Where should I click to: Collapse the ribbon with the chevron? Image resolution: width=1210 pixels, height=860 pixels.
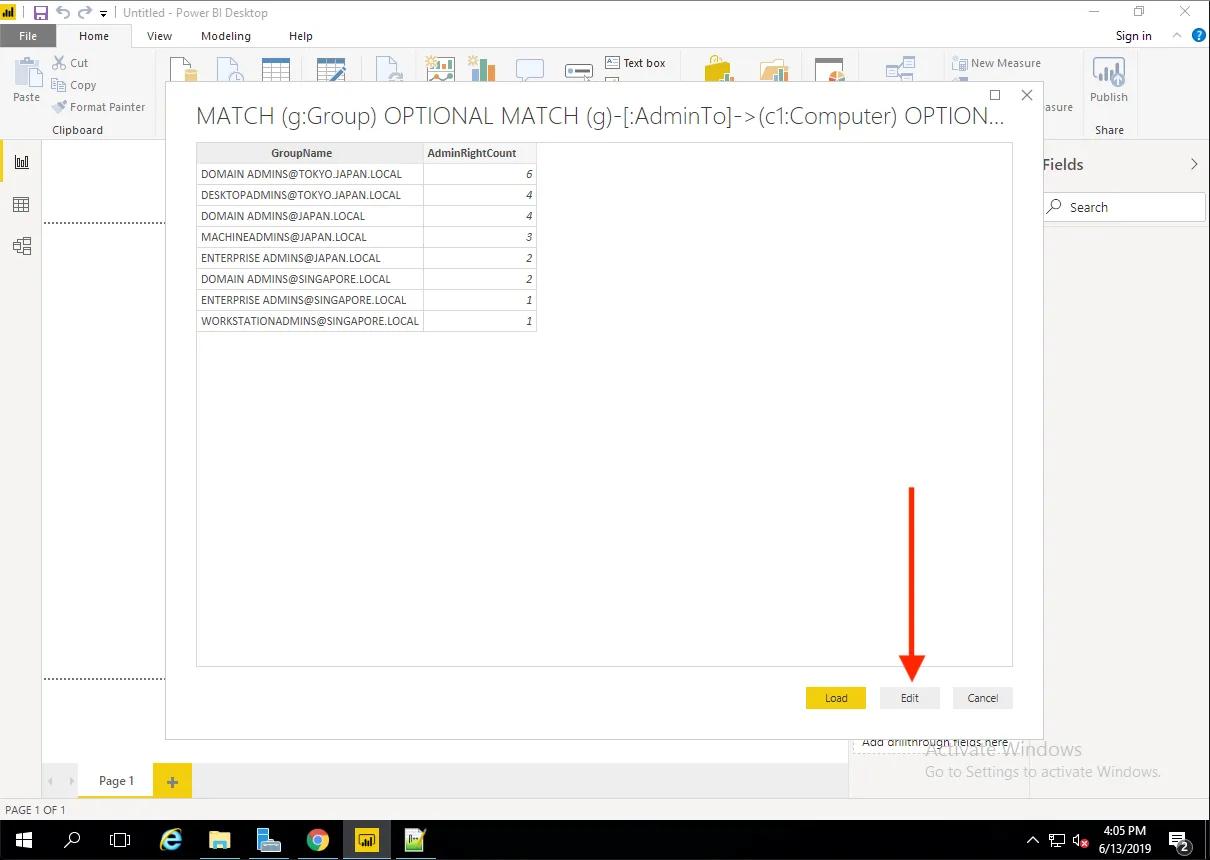coord(1175,35)
